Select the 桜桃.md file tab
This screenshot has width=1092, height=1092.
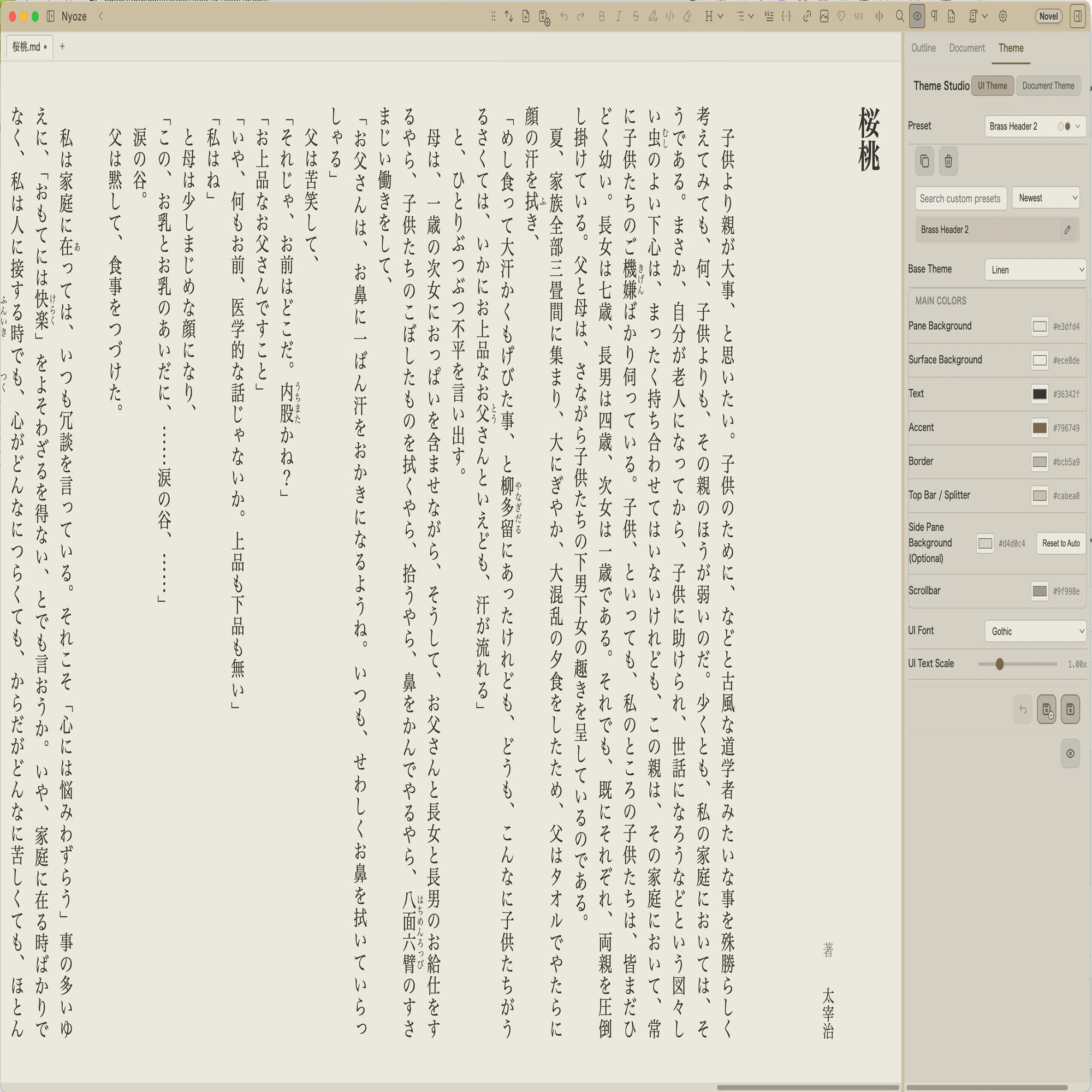tap(29, 46)
